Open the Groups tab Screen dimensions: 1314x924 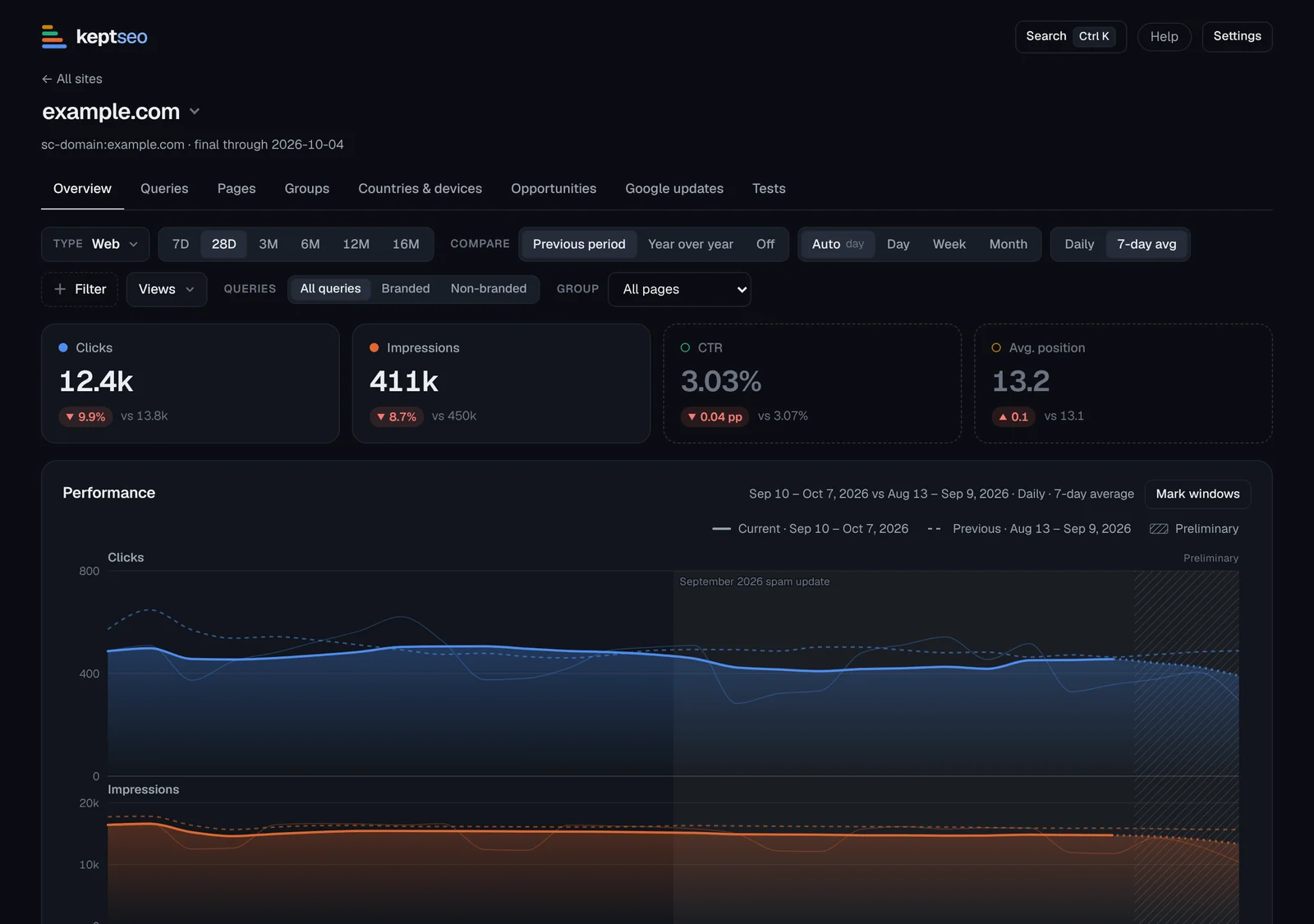[307, 189]
